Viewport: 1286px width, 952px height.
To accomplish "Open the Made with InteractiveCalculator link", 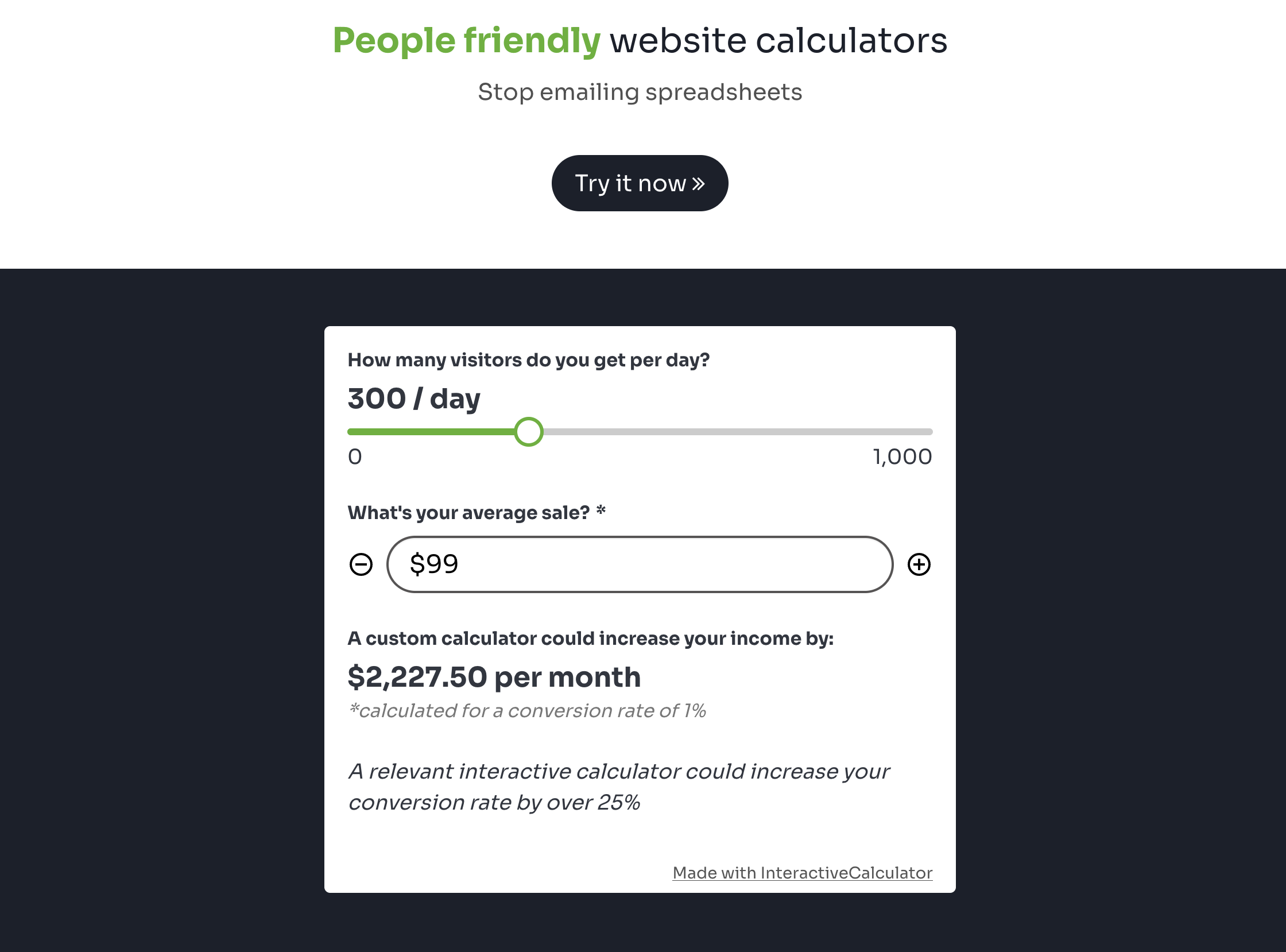I will (803, 872).
